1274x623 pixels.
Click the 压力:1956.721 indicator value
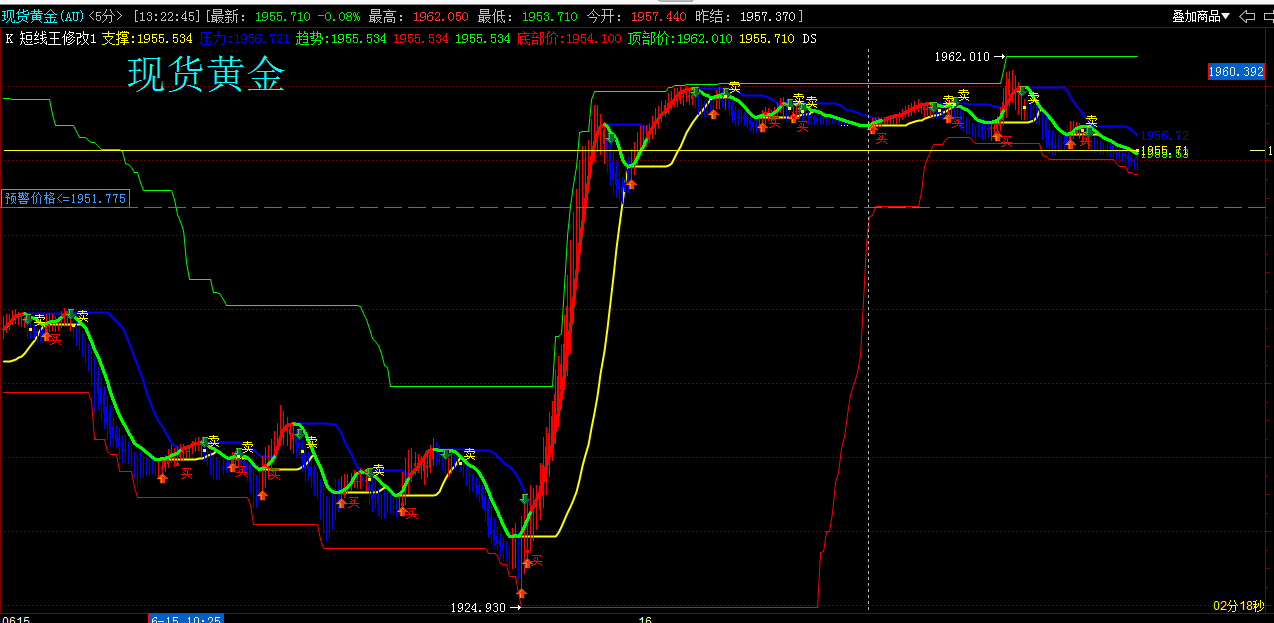pyautogui.click(x=245, y=38)
